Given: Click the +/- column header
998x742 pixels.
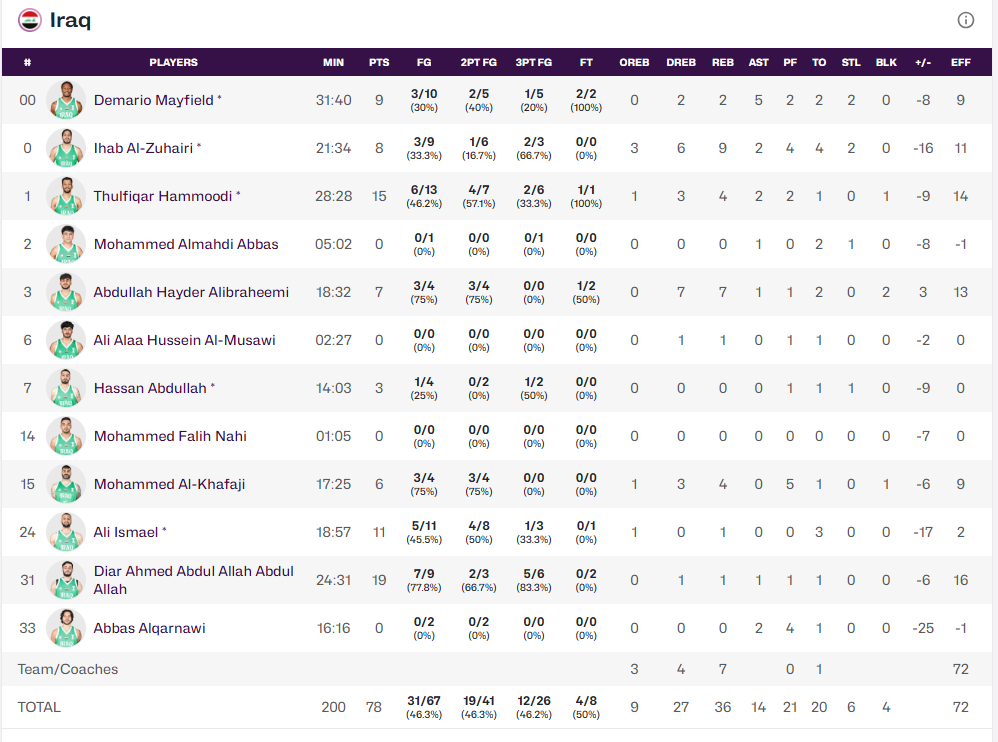Looking at the screenshot, I should pyautogui.click(x=922, y=62).
